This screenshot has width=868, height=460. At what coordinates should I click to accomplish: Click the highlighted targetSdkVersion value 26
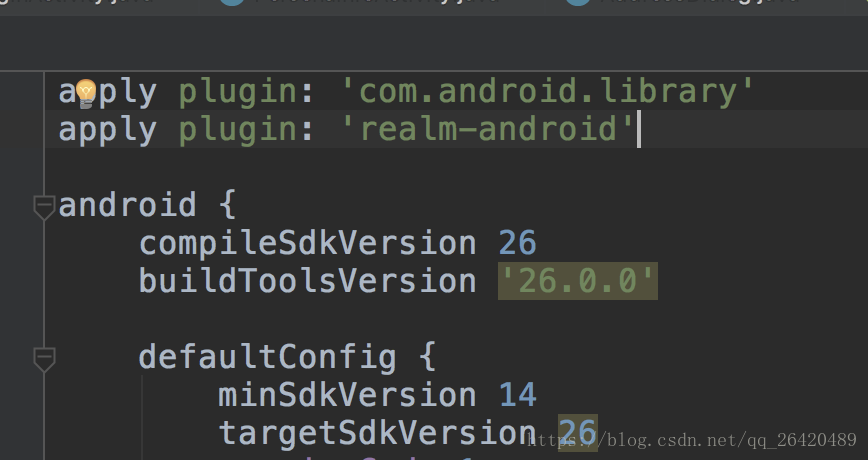578,432
